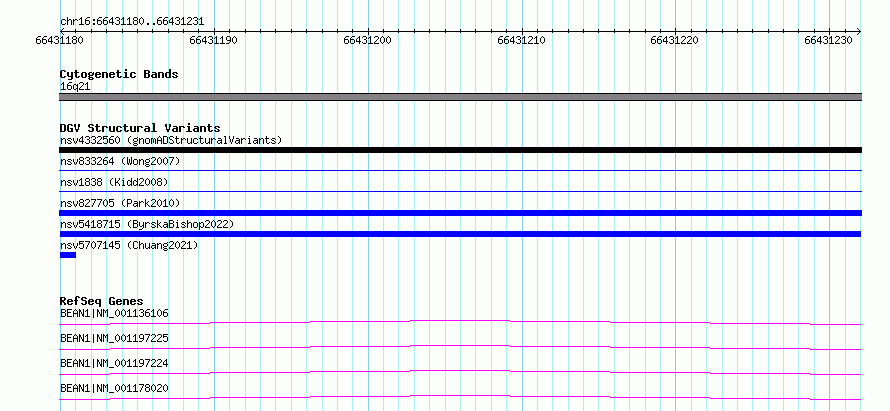Image resolution: width=890 pixels, height=411 pixels.
Task: Click the thick blue nsv5418715 variant bar
Action: pos(460,234)
